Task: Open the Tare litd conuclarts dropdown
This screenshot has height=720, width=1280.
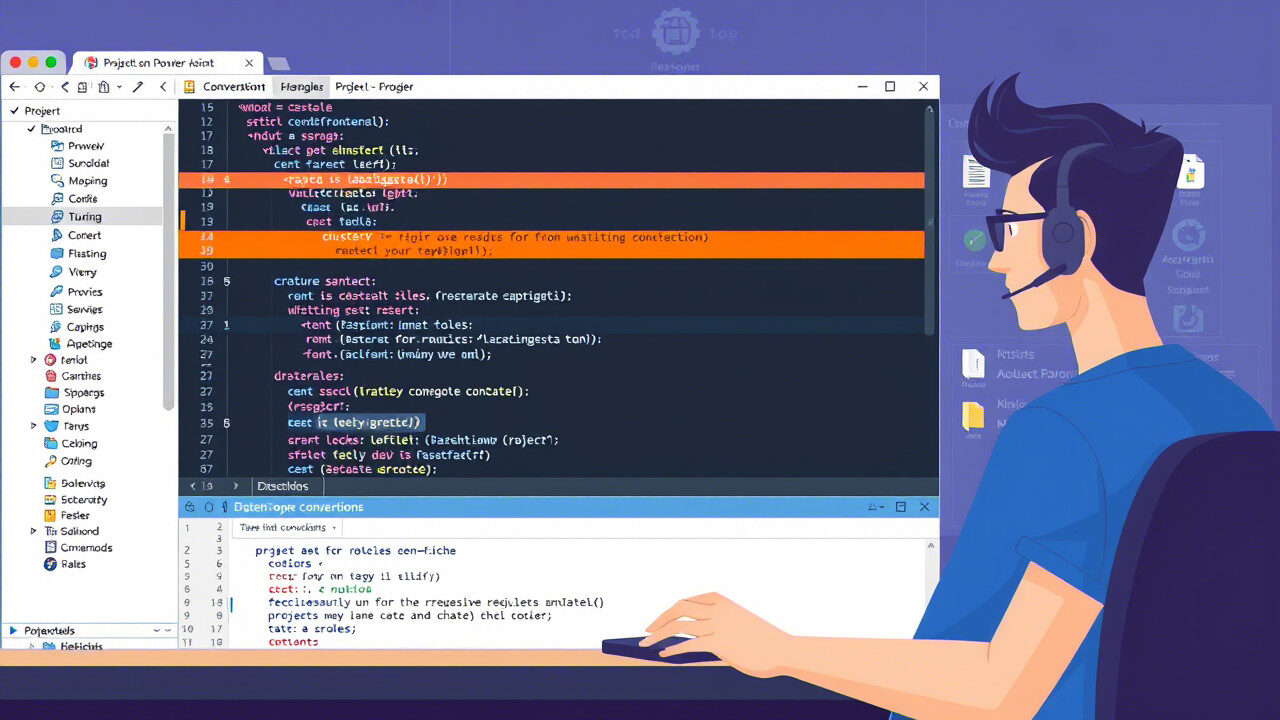Action: 288,527
